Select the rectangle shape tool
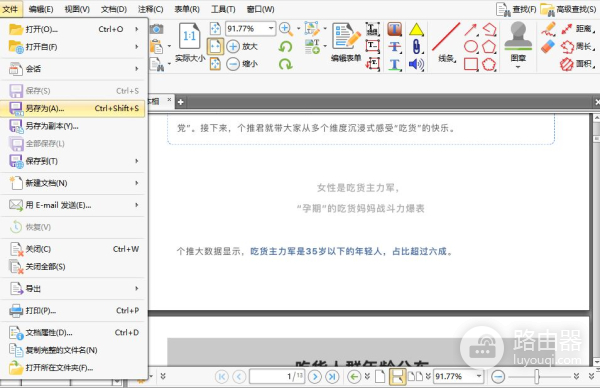The image size is (600, 388). [x=471, y=64]
